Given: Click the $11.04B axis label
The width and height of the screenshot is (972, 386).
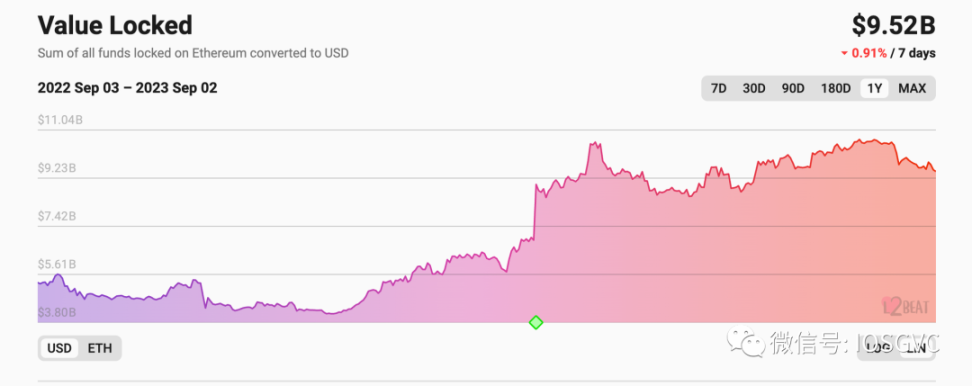Looking at the screenshot, I should coord(60,120).
